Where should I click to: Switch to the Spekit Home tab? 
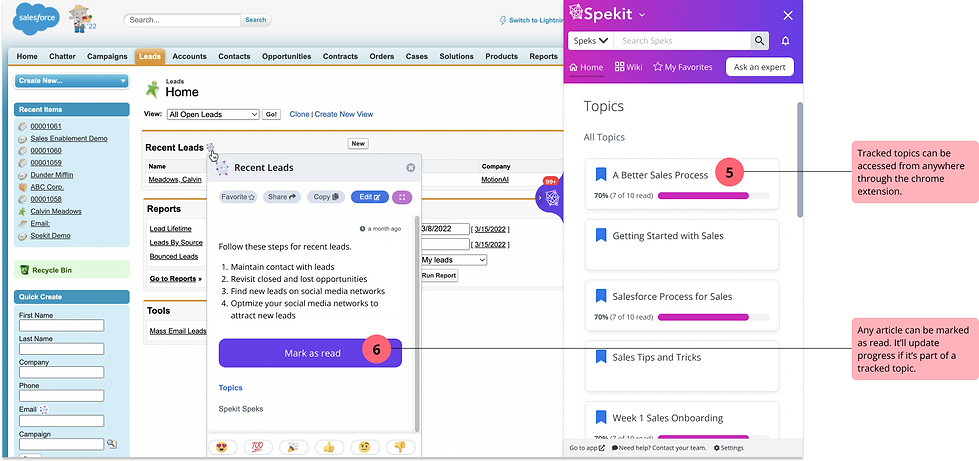[x=586, y=67]
